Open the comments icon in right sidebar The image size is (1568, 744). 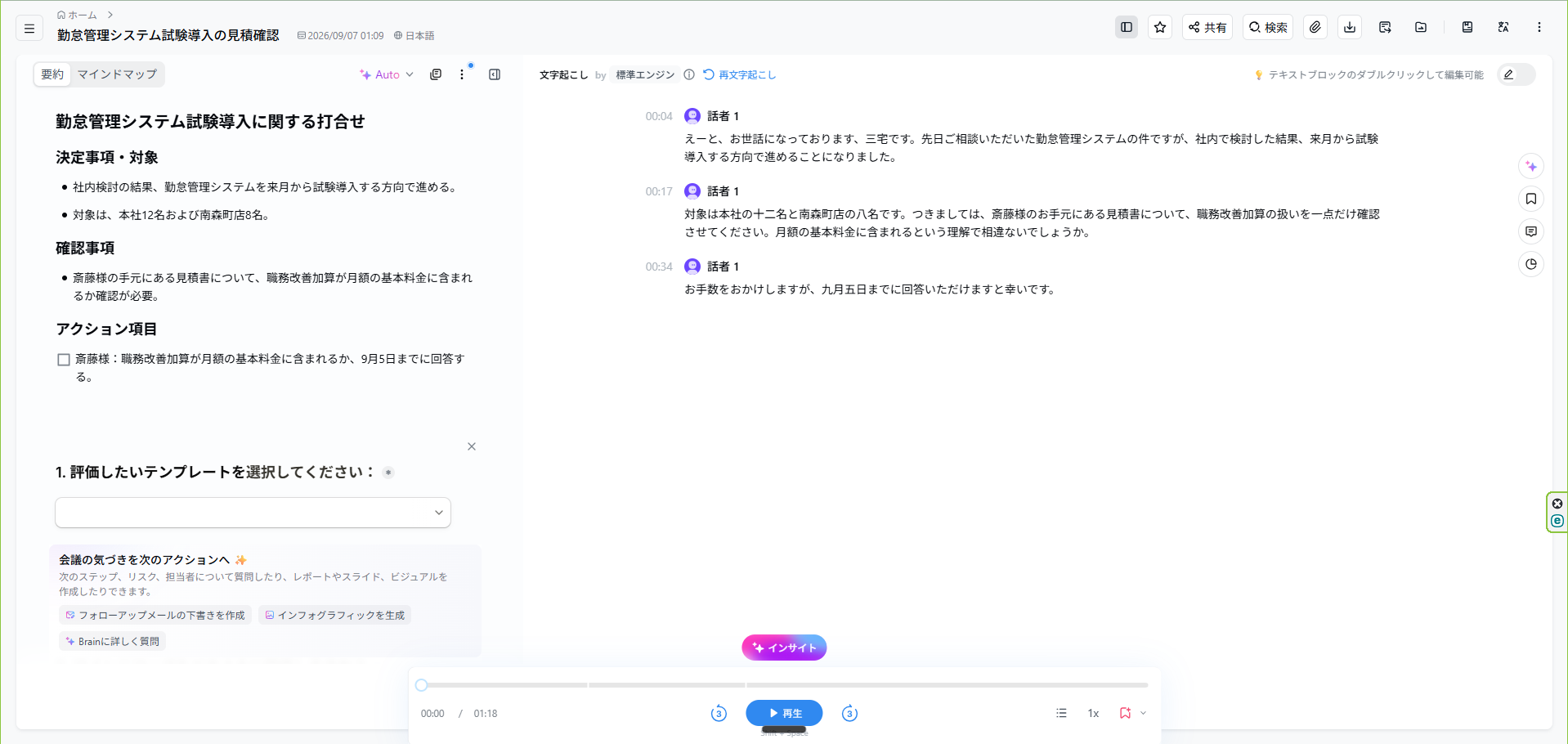tap(1531, 231)
